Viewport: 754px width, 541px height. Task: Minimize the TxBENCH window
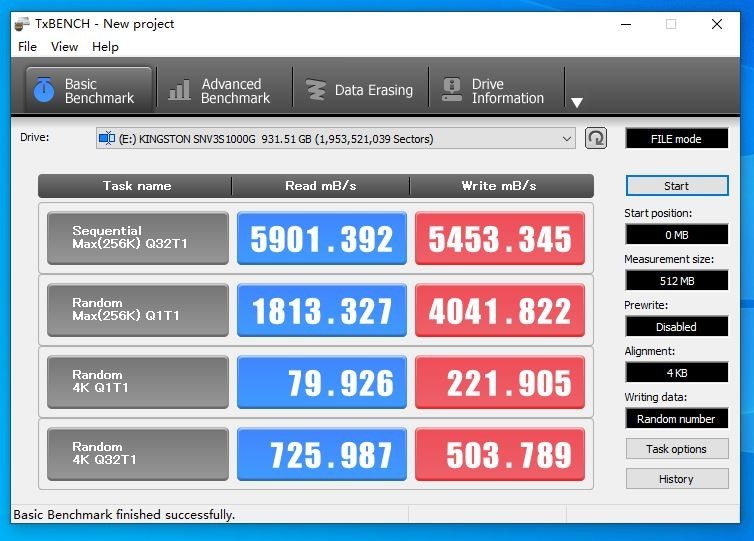[x=626, y=24]
